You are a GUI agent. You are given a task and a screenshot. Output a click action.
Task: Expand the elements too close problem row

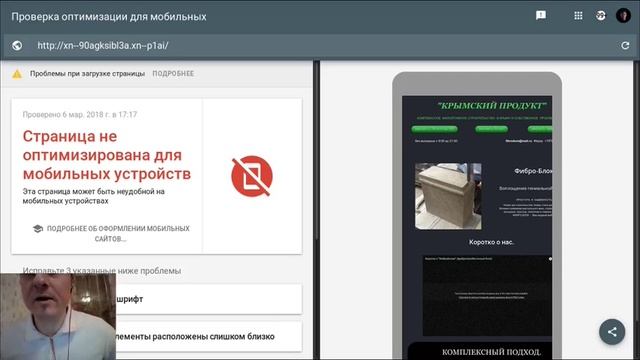point(209,337)
